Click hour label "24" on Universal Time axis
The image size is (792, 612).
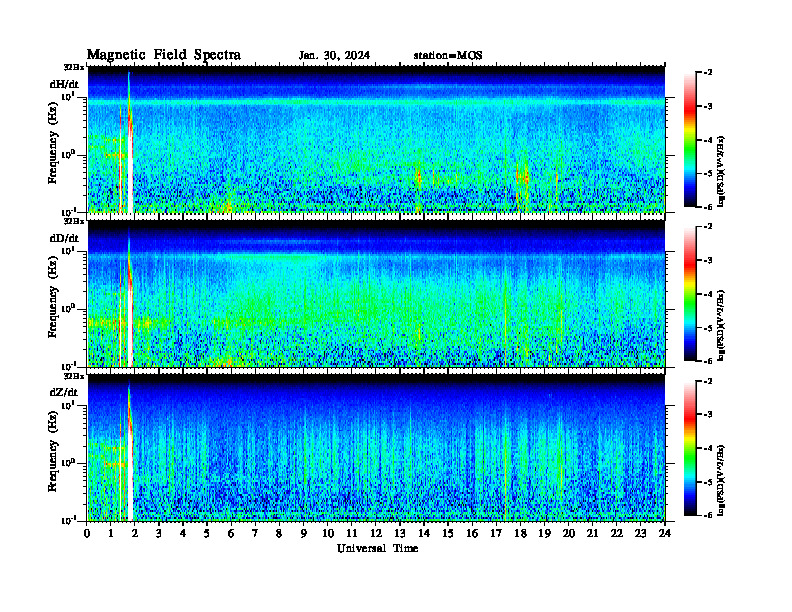pyautogui.click(x=665, y=534)
